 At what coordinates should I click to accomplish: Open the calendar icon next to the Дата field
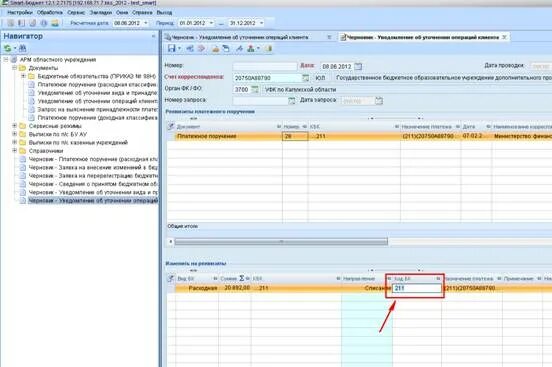point(358,66)
